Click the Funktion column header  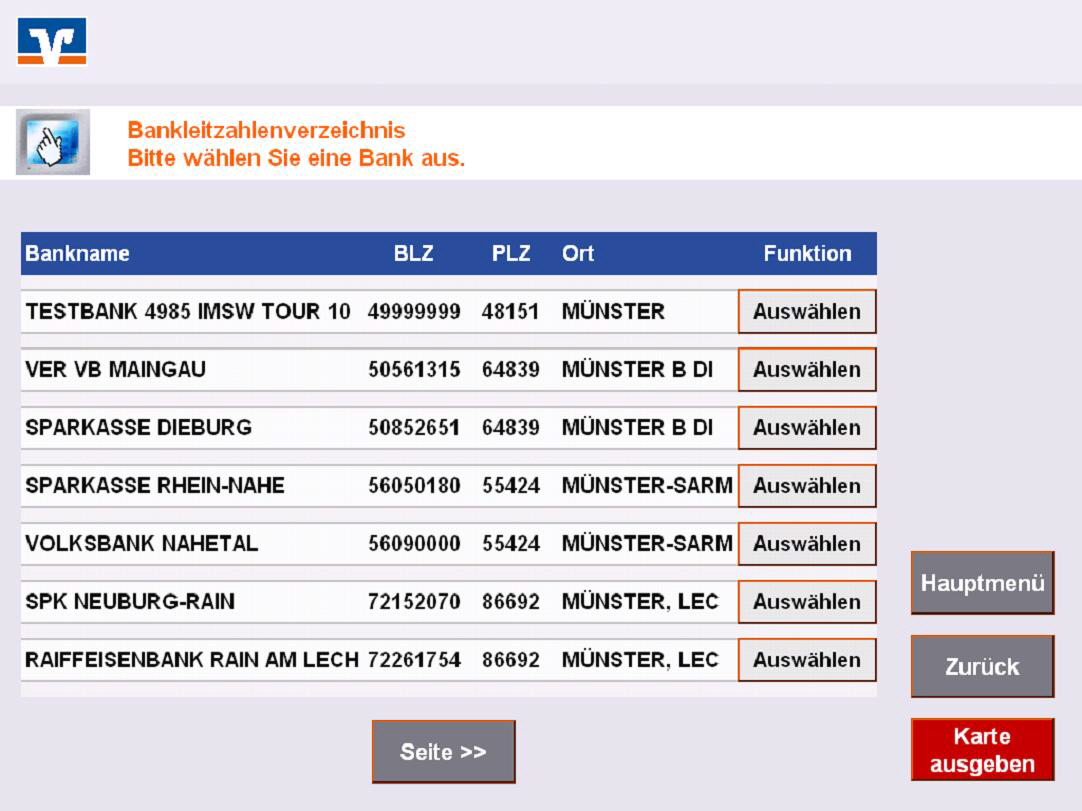click(807, 253)
